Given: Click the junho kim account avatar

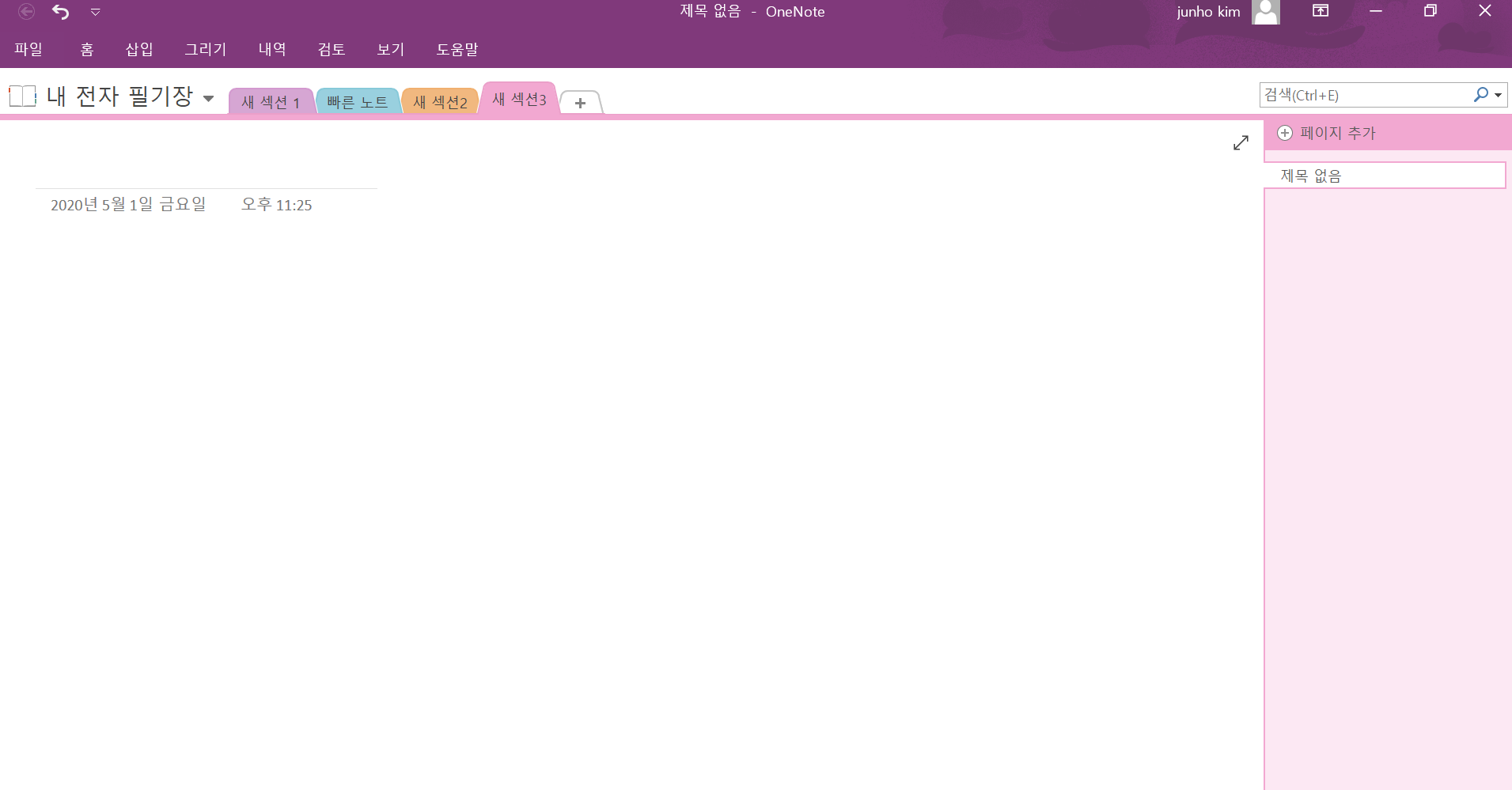Looking at the screenshot, I should (1266, 12).
